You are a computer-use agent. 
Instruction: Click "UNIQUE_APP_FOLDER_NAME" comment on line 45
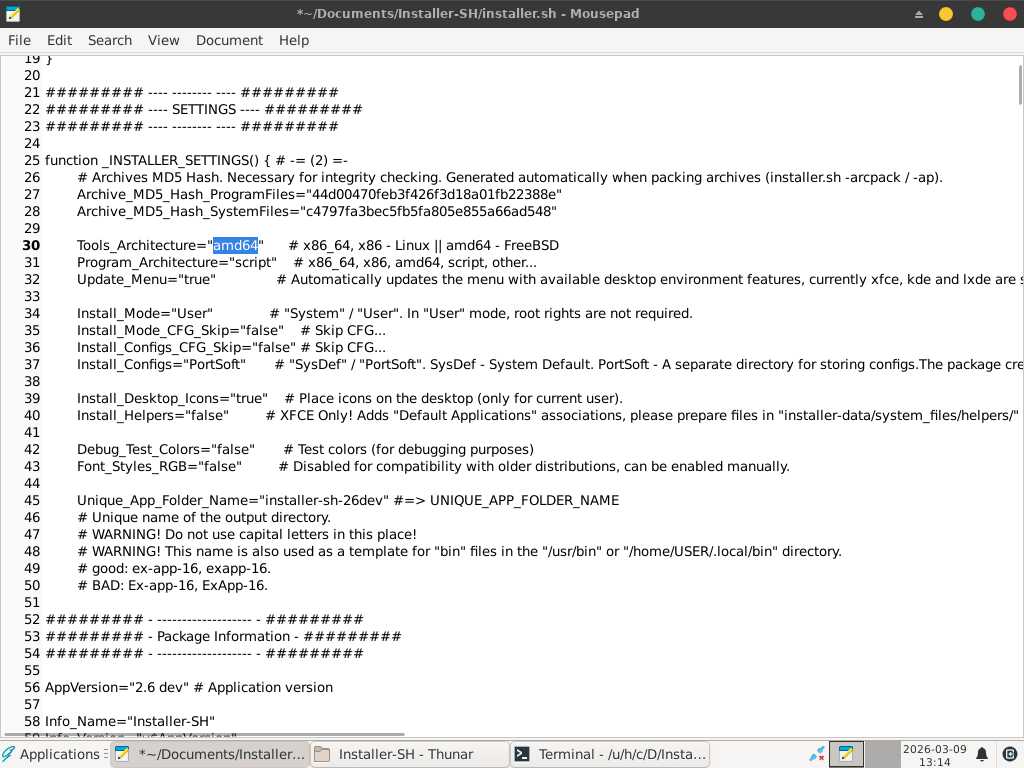tap(524, 500)
